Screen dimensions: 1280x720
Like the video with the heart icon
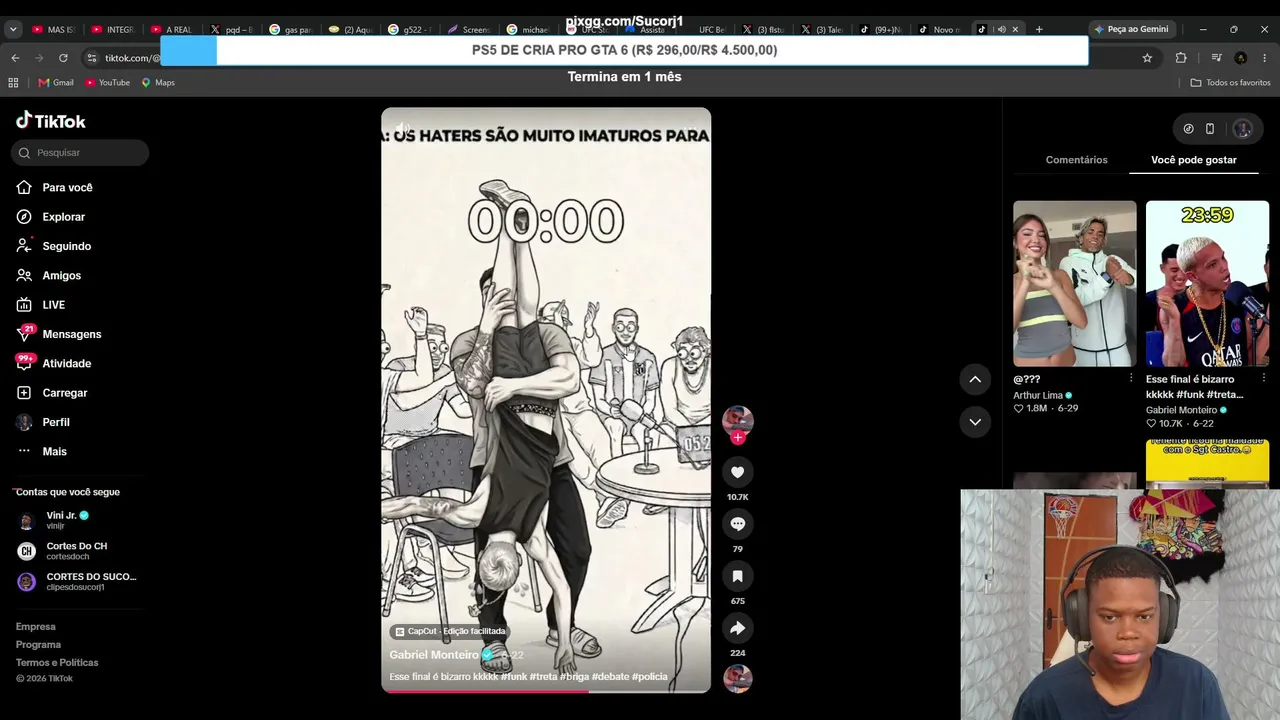coord(738,472)
